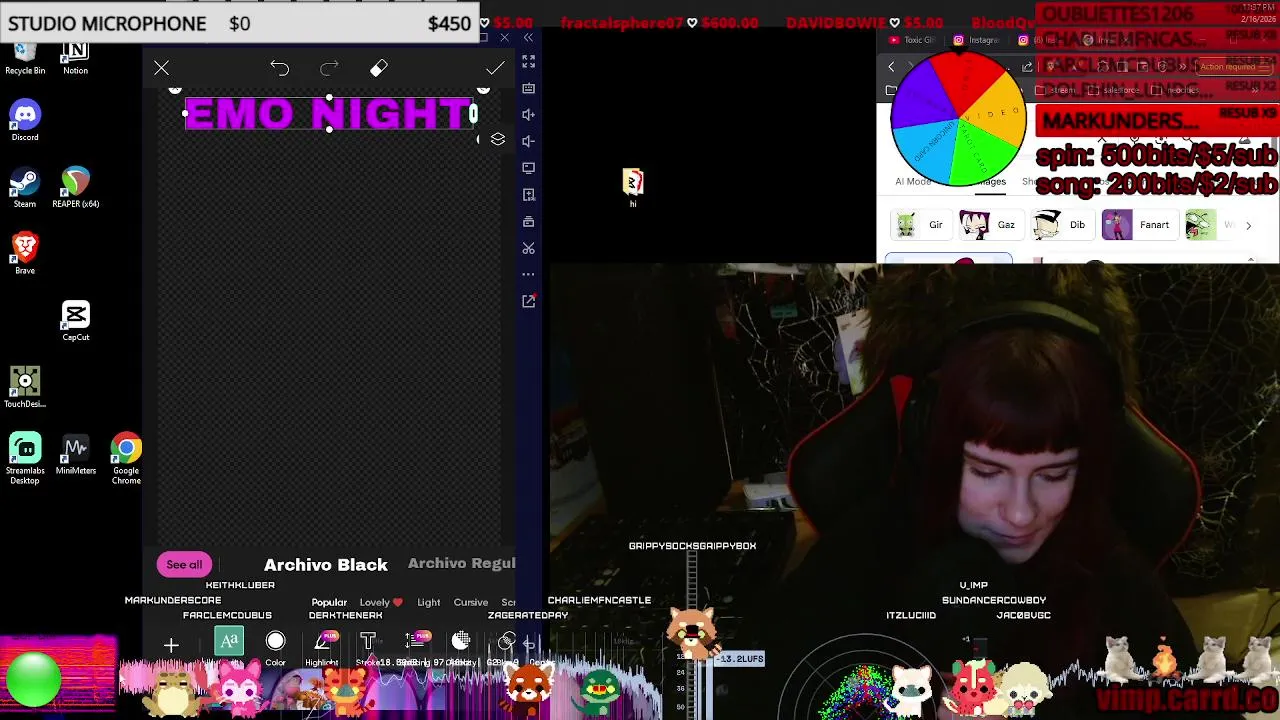Select the Aa font tool
1280x720 pixels.
click(229, 641)
